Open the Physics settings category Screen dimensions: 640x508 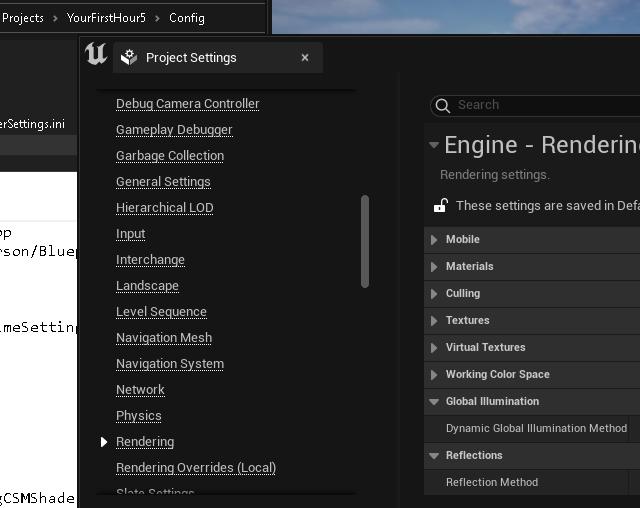[138, 416]
